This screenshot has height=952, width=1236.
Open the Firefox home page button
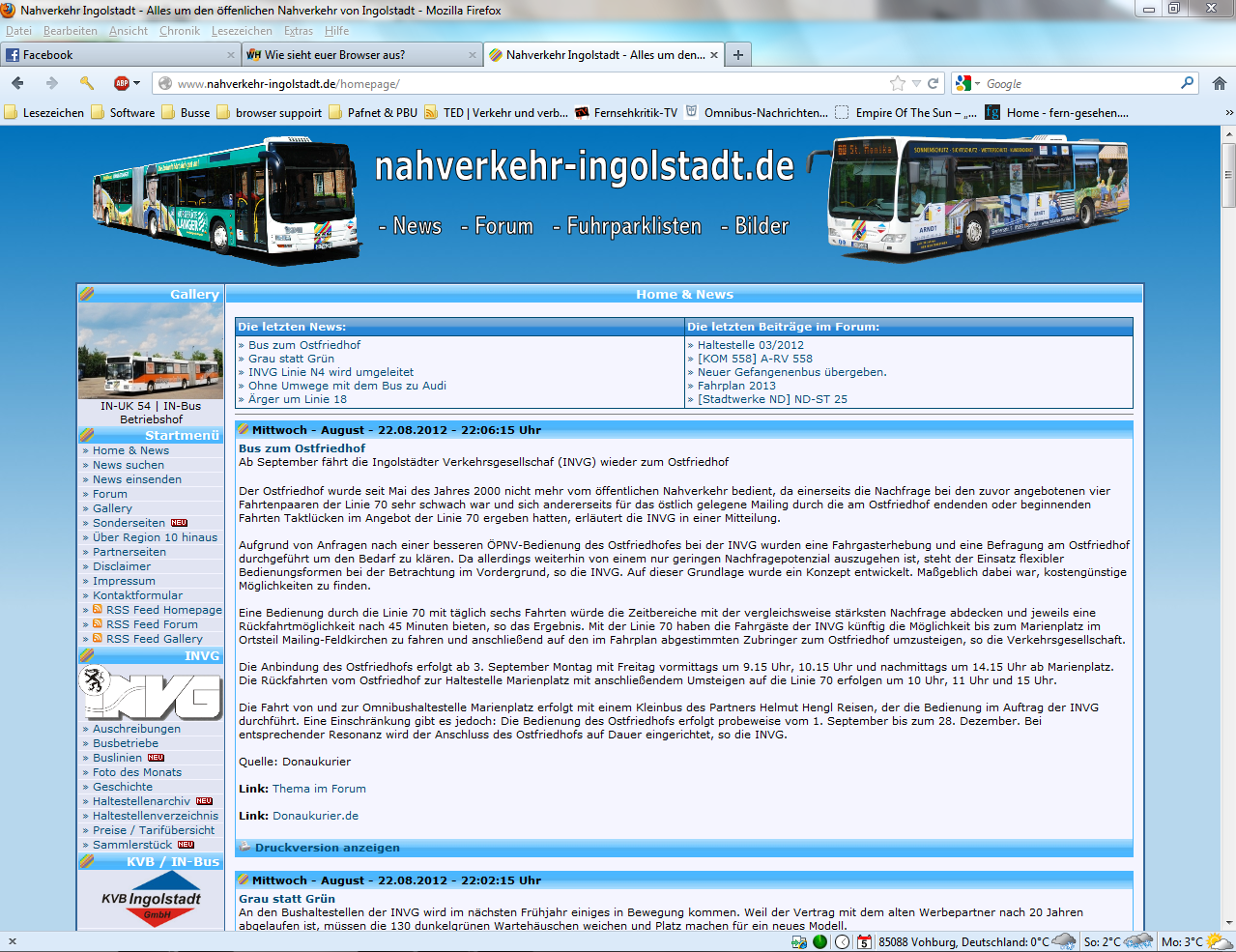tap(1219, 83)
